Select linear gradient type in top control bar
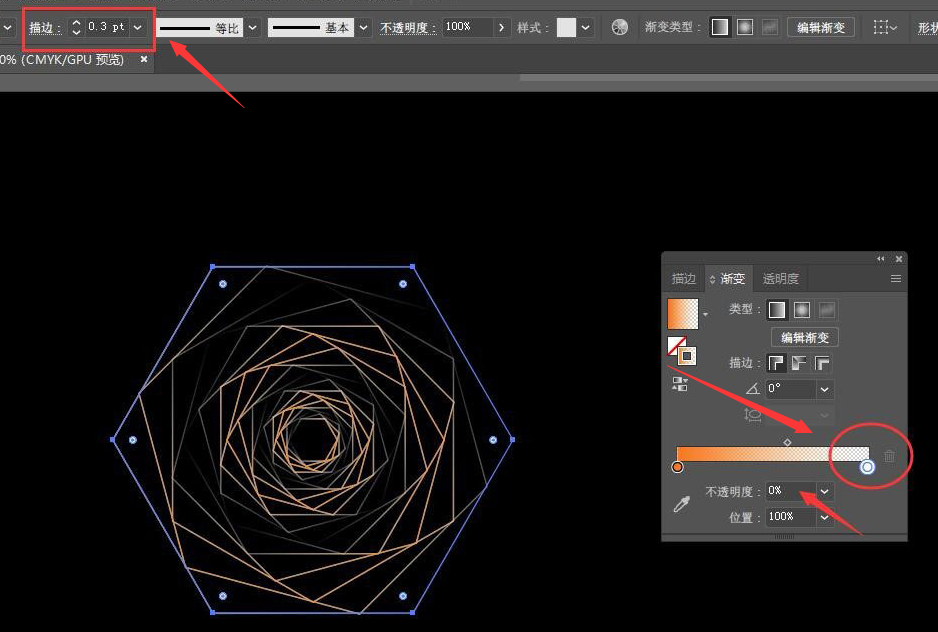 720,27
